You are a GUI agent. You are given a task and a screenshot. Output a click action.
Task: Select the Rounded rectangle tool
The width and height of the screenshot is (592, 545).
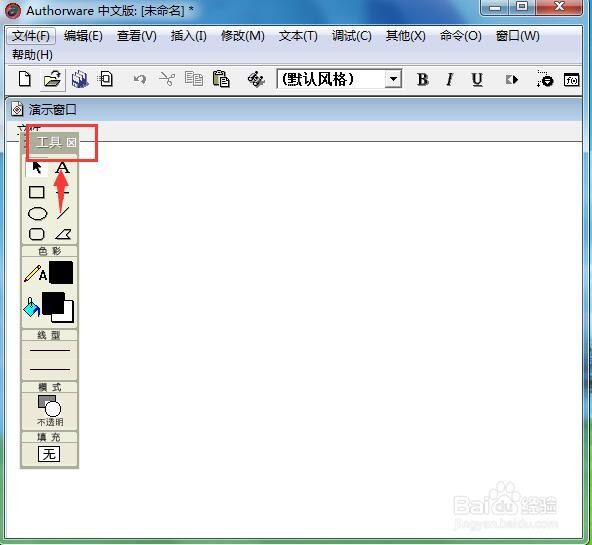coord(37,234)
